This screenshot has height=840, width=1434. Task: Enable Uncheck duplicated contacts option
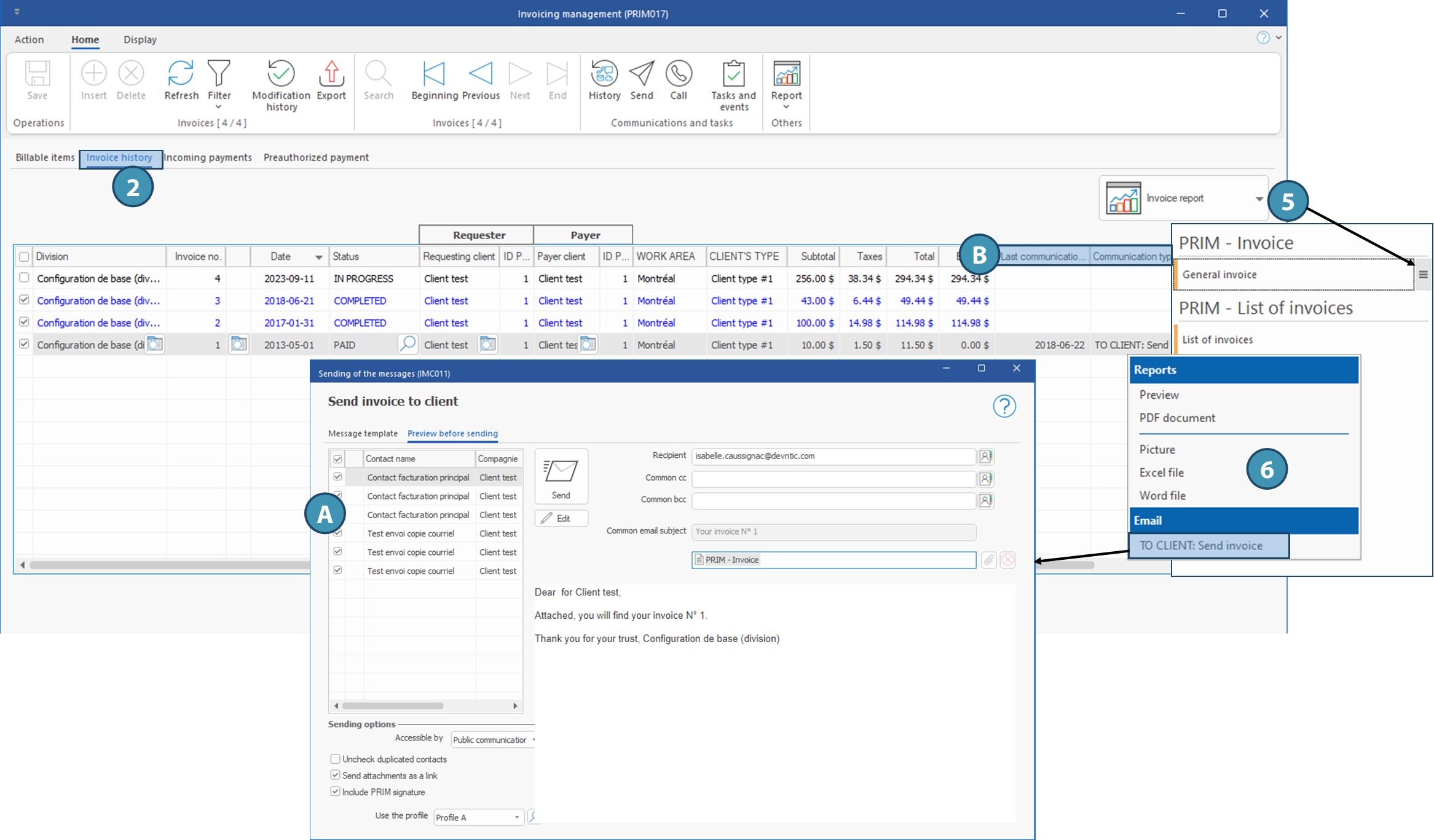tap(336, 759)
